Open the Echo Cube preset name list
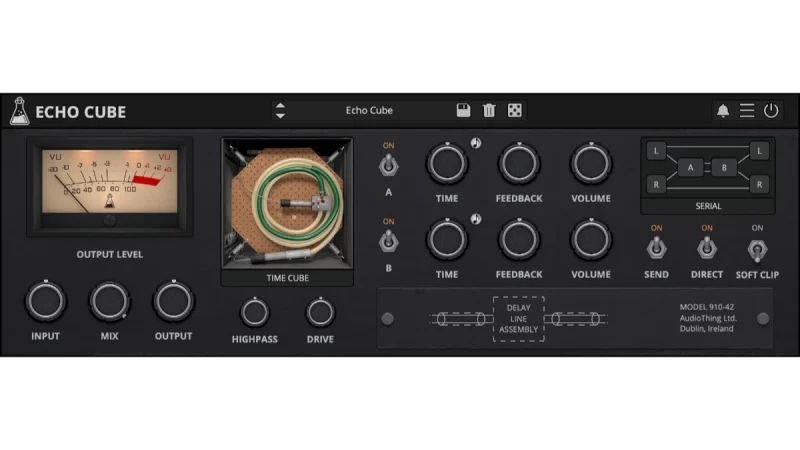Image resolution: width=800 pixels, height=450 pixels. point(369,110)
